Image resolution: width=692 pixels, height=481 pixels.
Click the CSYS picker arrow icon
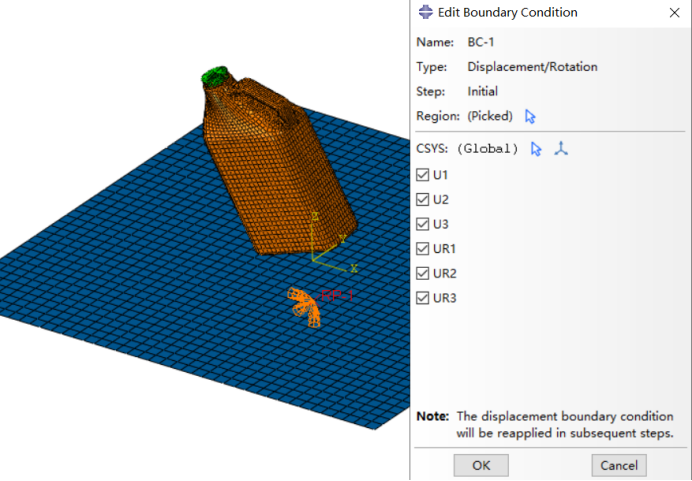click(x=536, y=149)
